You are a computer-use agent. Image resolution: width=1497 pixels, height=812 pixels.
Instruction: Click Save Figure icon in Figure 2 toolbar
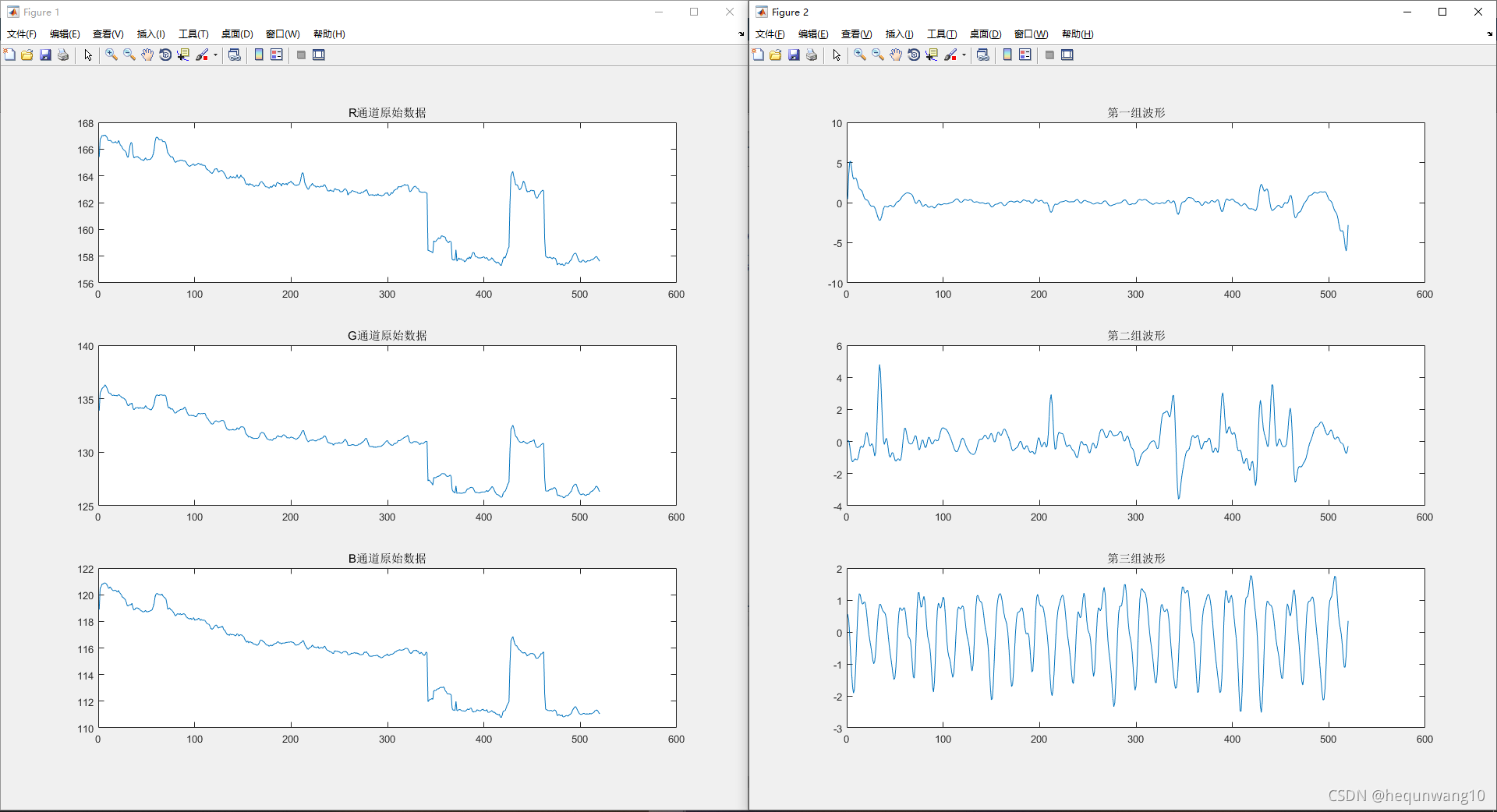(794, 55)
